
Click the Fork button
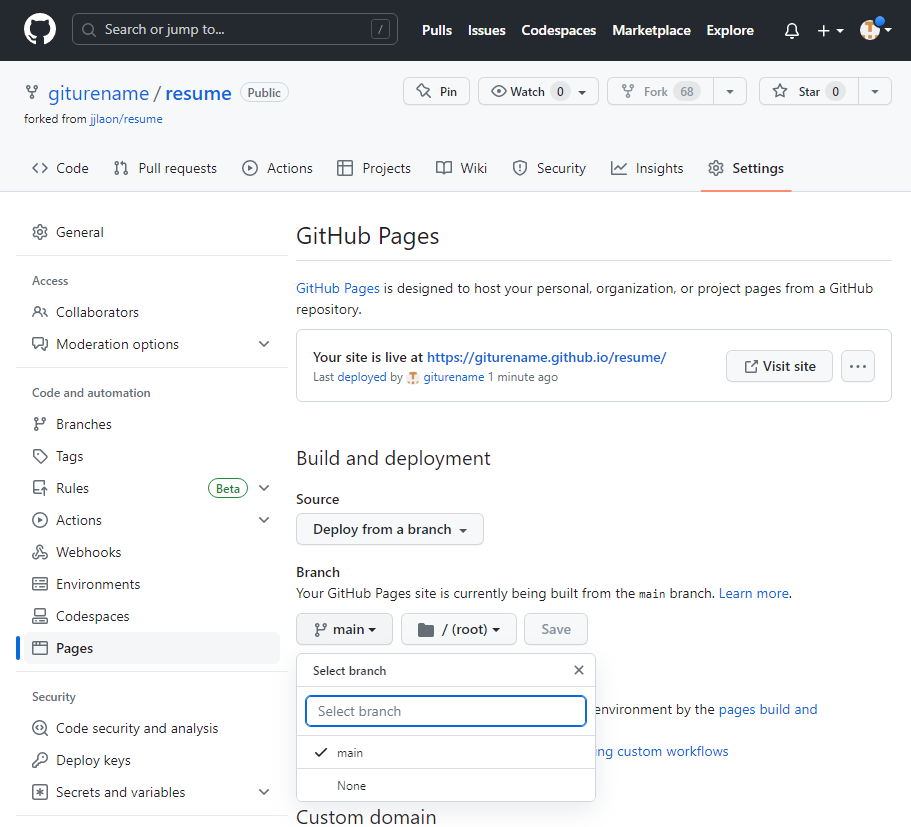(x=660, y=91)
